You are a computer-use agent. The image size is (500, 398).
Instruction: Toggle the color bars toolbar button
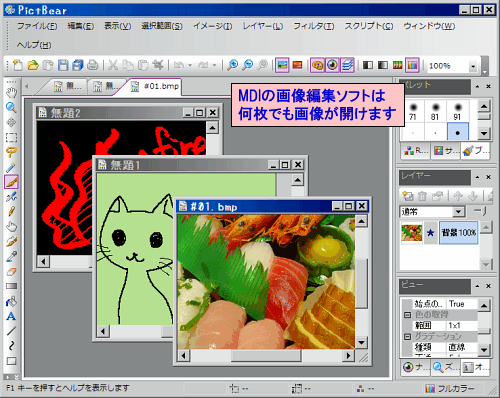[412, 65]
